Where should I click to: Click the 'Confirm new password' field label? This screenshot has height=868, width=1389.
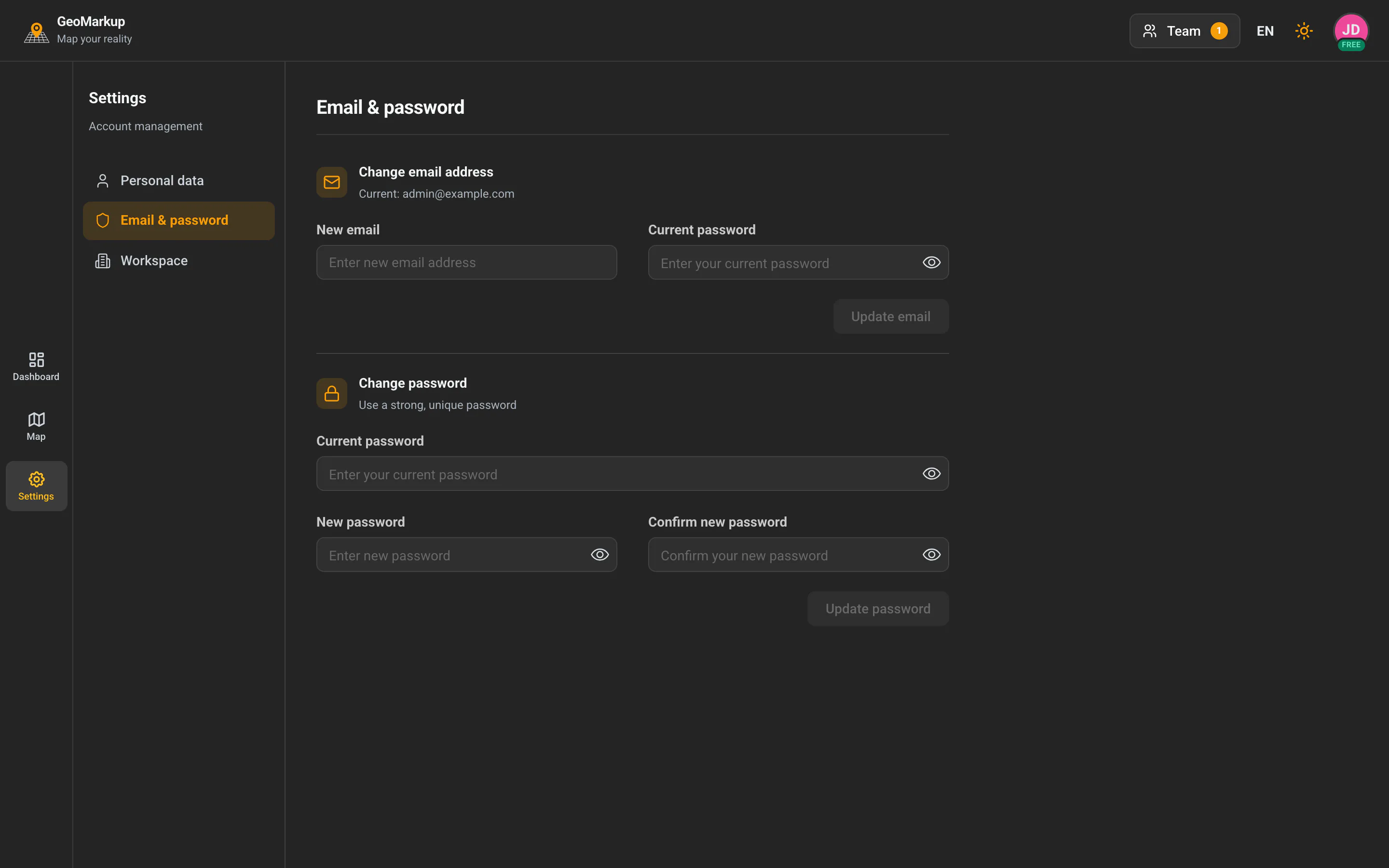[x=718, y=522]
